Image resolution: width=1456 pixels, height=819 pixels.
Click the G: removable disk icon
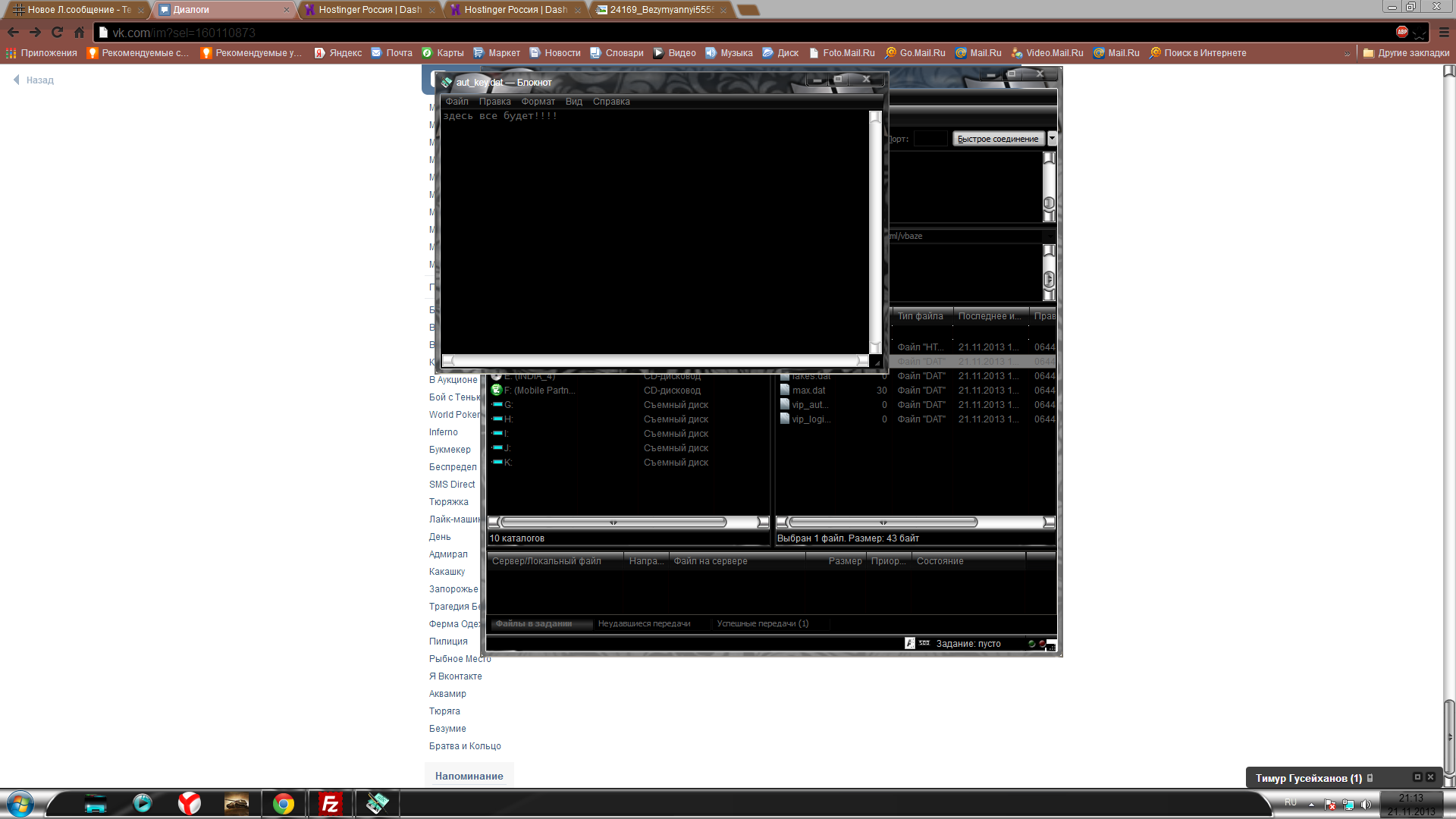(x=497, y=405)
